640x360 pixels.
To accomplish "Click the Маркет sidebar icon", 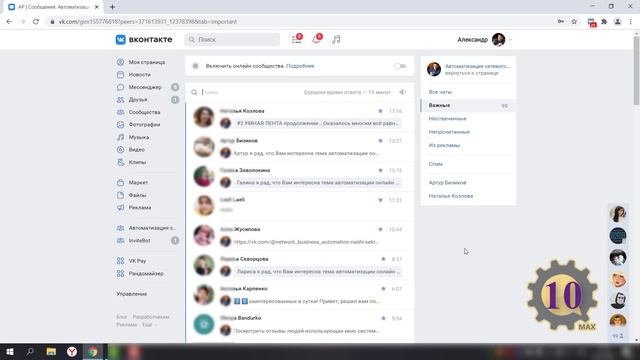I will pos(120,182).
